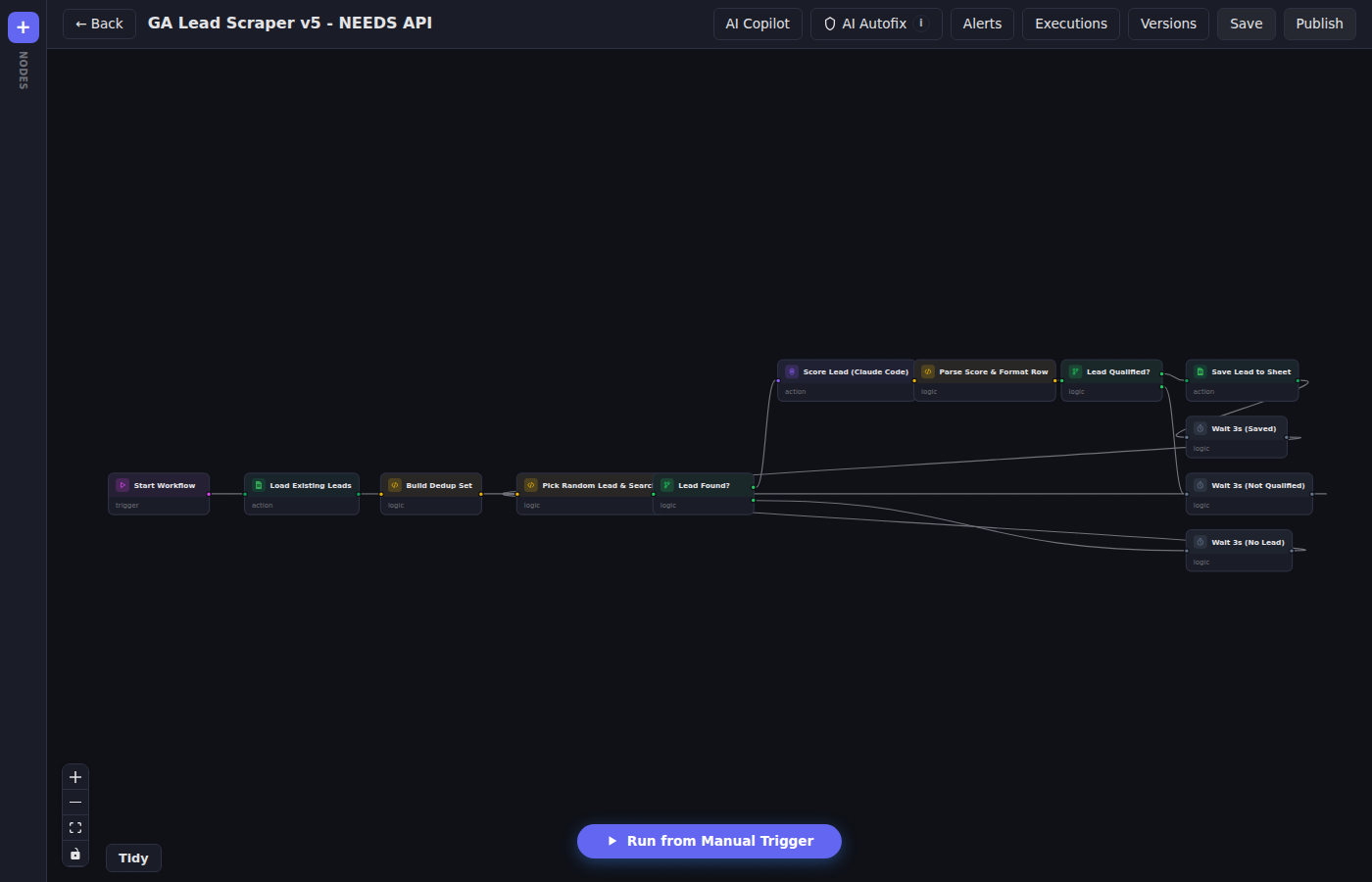Run the workflow from Manual Trigger
Viewport: 1372px width, 882px height.
[x=709, y=841]
